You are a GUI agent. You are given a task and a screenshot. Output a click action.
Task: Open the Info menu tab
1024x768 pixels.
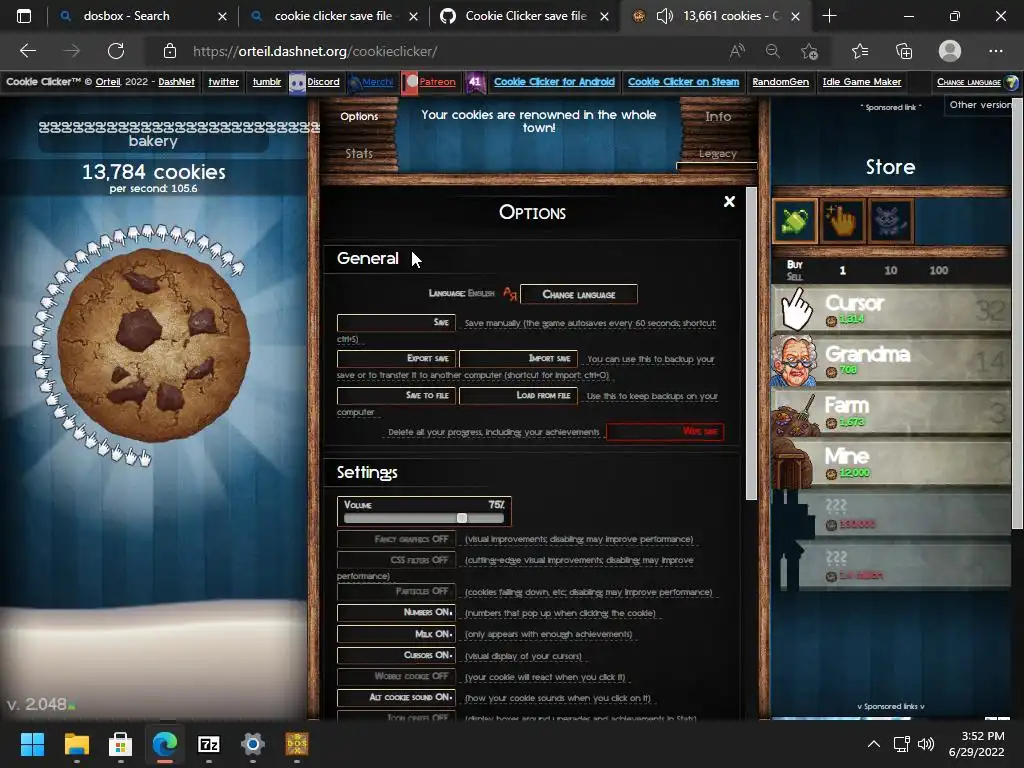pyautogui.click(x=718, y=116)
